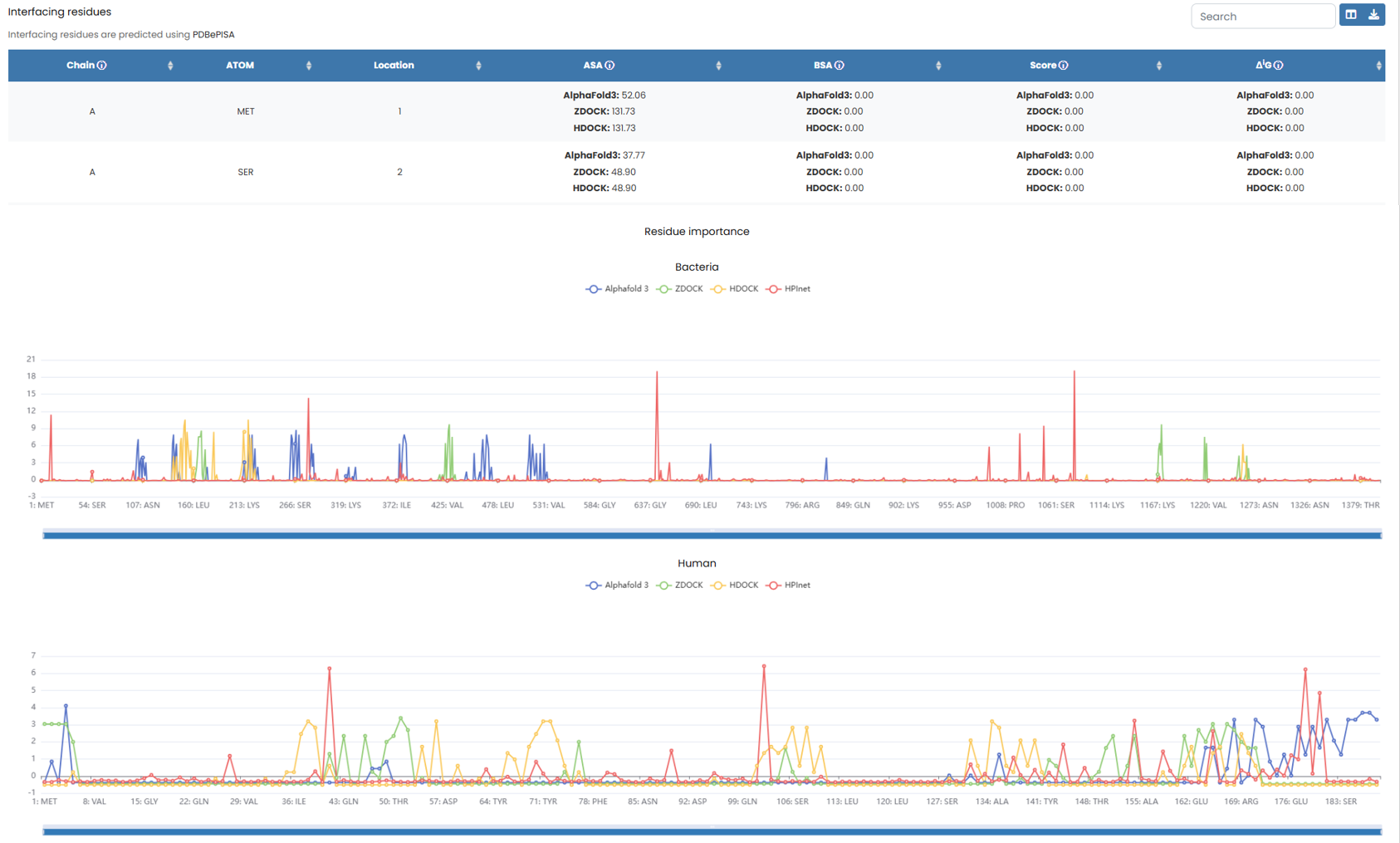Click the Search input field
Image resolution: width=1400 pixels, height=843 pixels.
1262,17
